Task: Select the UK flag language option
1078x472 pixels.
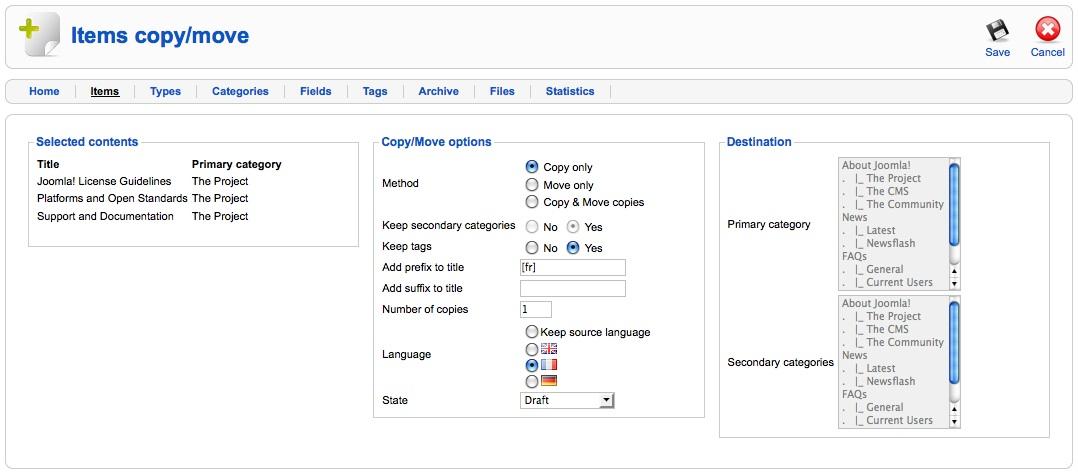Action: click(532, 349)
